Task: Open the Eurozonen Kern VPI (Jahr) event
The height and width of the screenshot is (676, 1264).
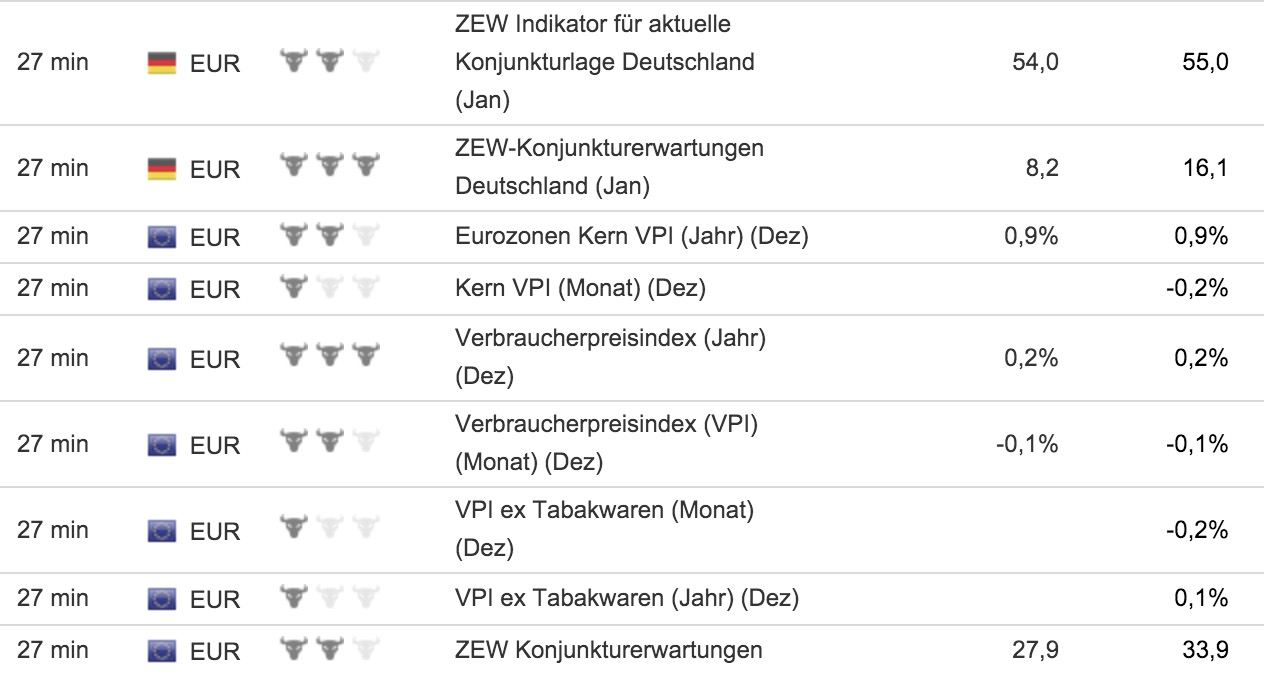Action: pos(631,237)
